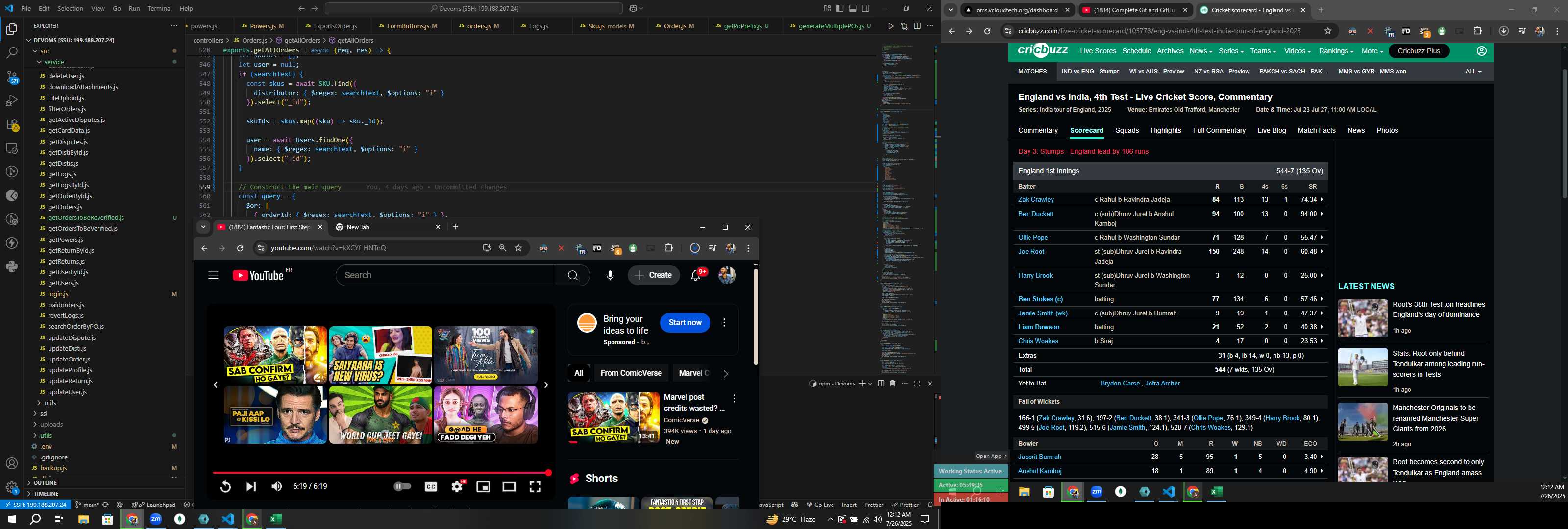Click YouTube video progress bar

tap(380, 472)
